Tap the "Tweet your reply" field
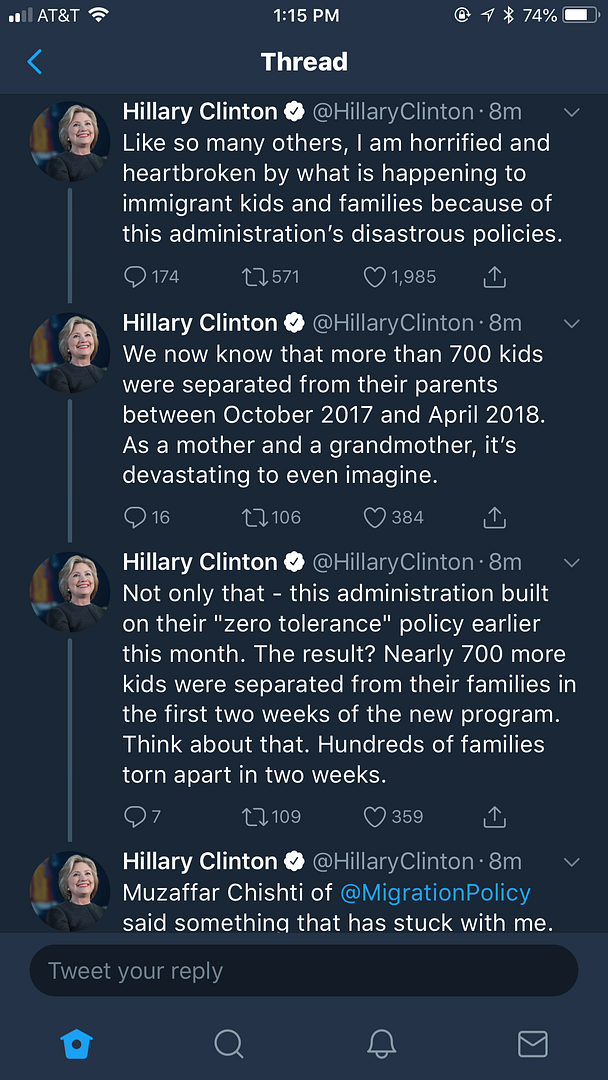This screenshot has width=608, height=1080. click(x=304, y=971)
